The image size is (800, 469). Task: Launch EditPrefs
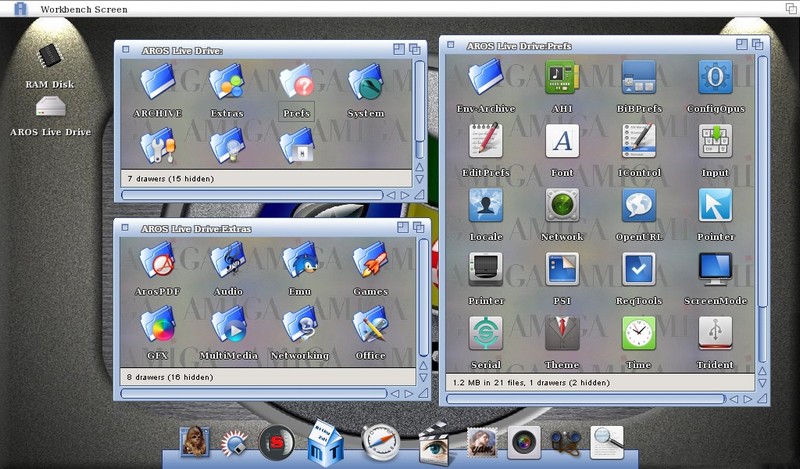click(486, 141)
